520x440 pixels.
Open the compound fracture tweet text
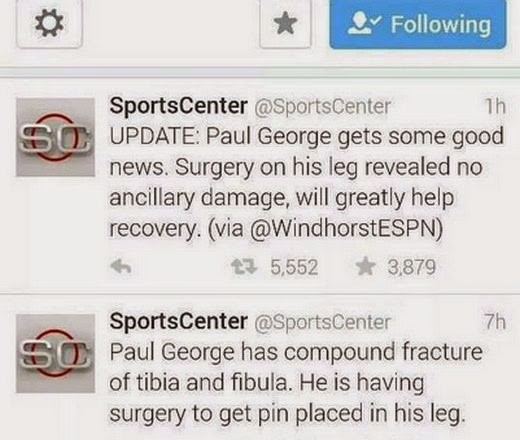pos(296,383)
